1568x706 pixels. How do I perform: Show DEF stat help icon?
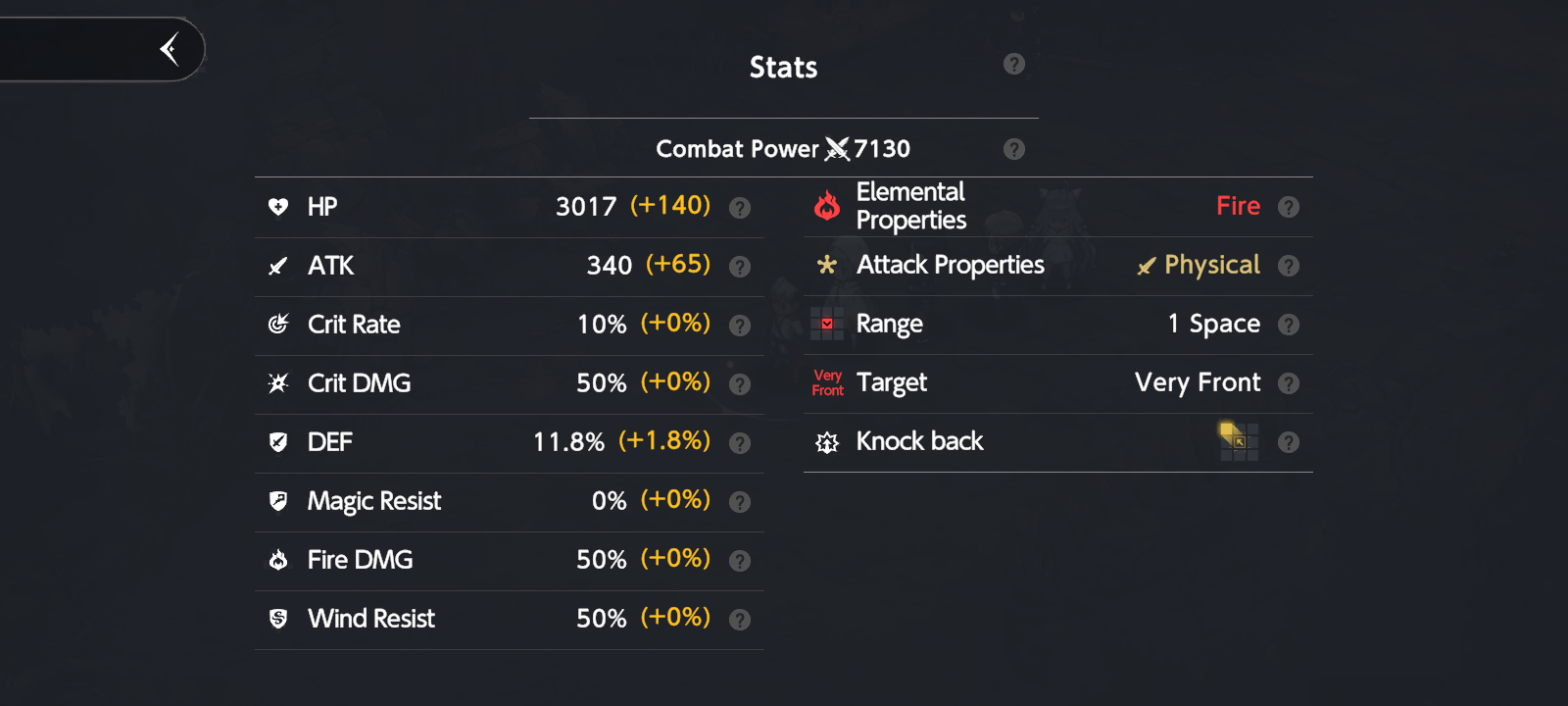click(740, 443)
